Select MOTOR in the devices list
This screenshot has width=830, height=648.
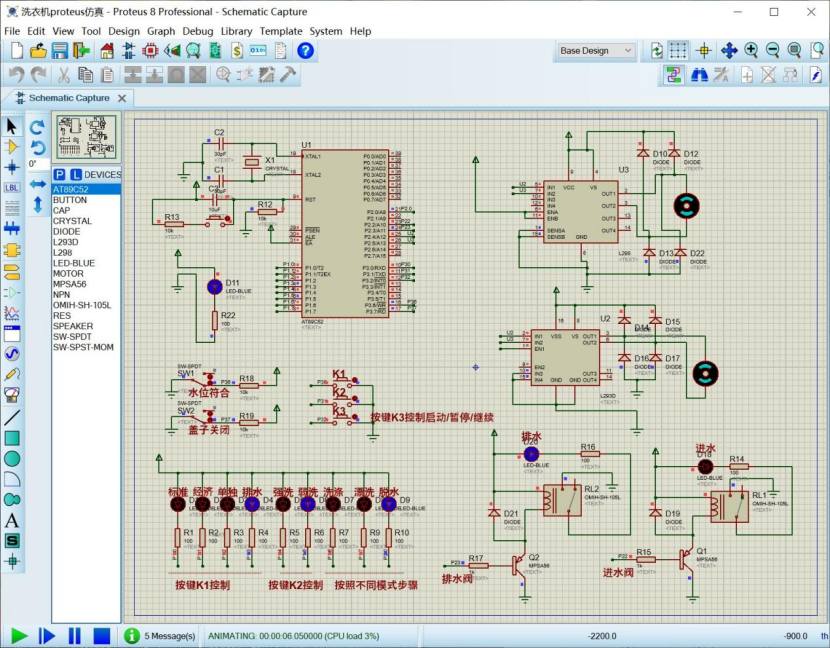(x=68, y=273)
